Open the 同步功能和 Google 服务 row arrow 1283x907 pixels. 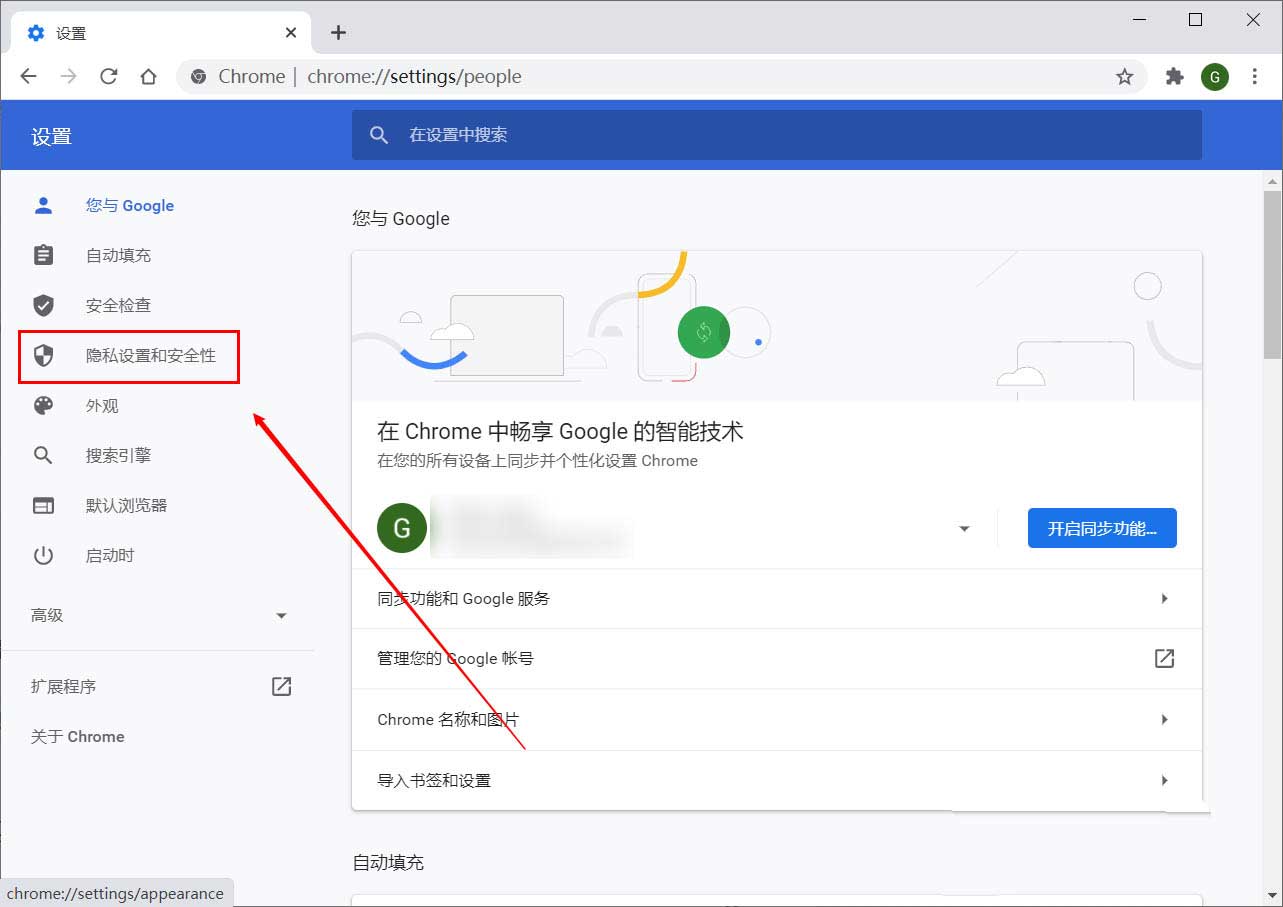pyautogui.click(x=1164, y=598)
